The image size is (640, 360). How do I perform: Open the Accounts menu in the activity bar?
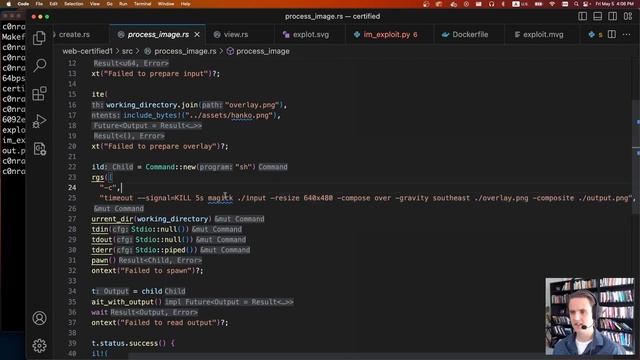point(40,318)
